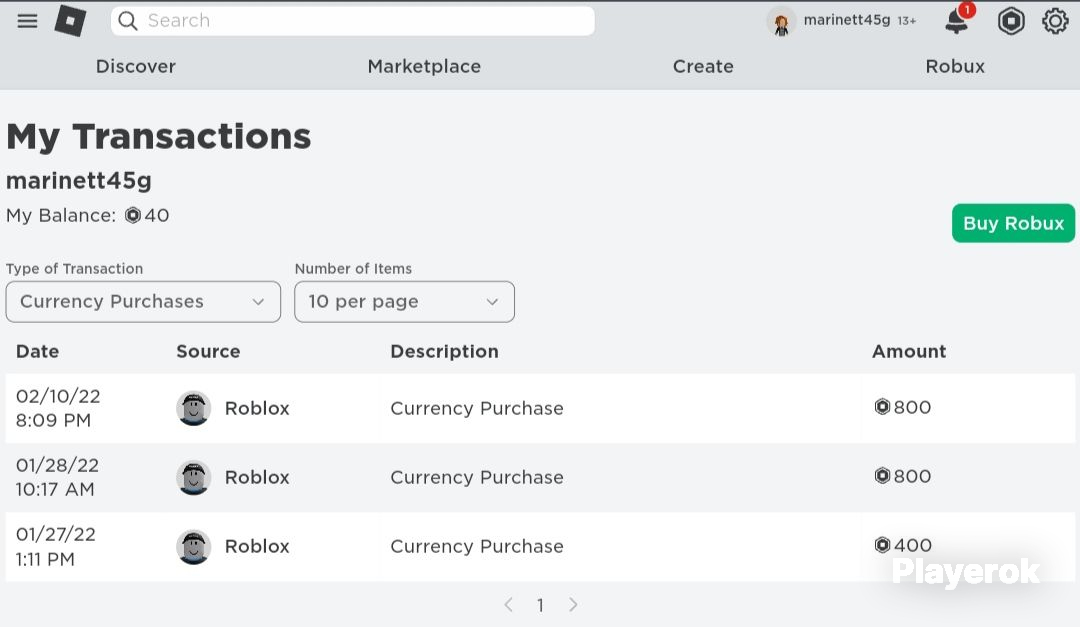This screenshot has height=627, width=1080.
Task: Click the date 01/27/22 1:11 PM
Action: pyautogui.click(x=55, y=546)
